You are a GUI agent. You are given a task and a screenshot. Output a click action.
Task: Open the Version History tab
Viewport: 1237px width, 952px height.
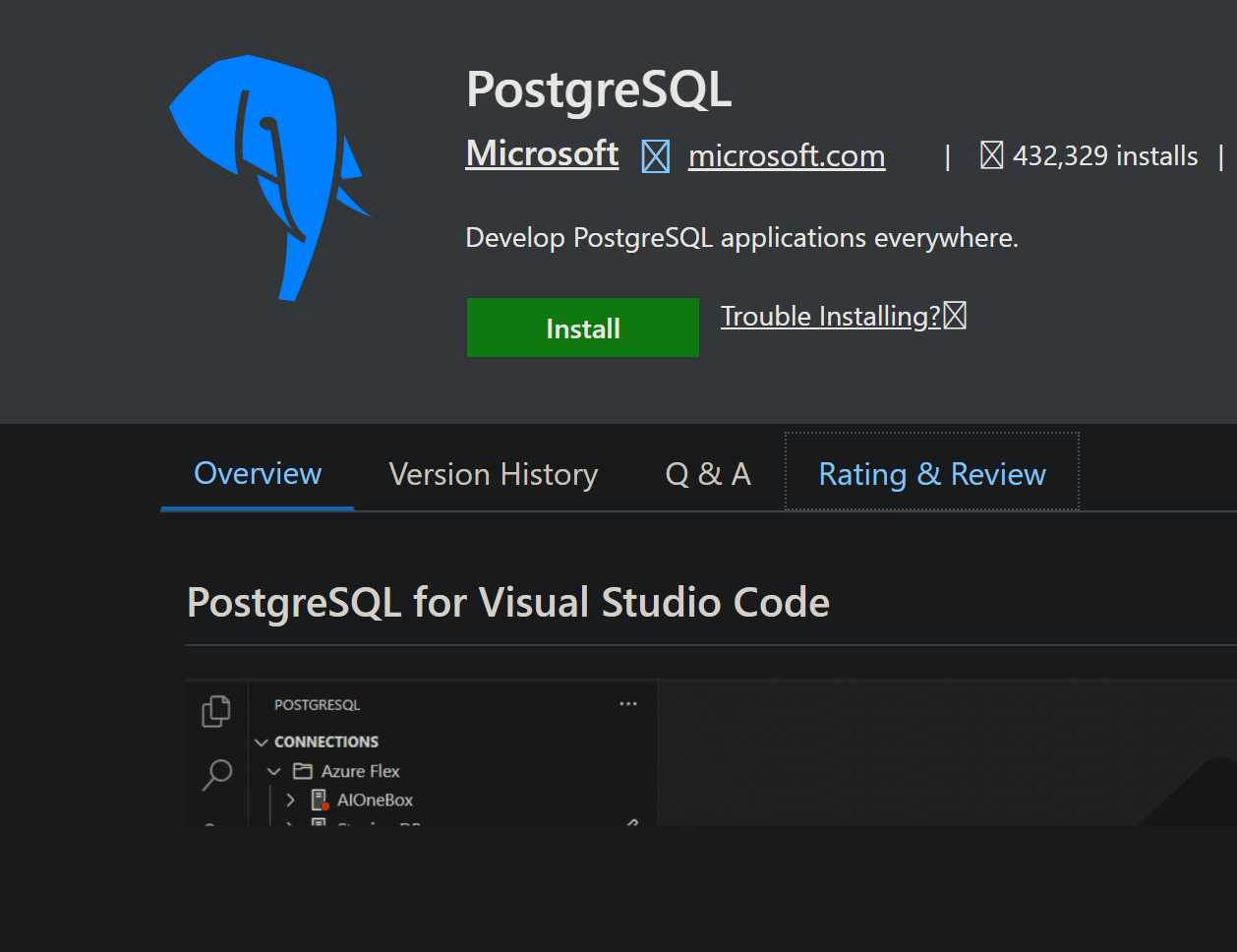[494, 474]
